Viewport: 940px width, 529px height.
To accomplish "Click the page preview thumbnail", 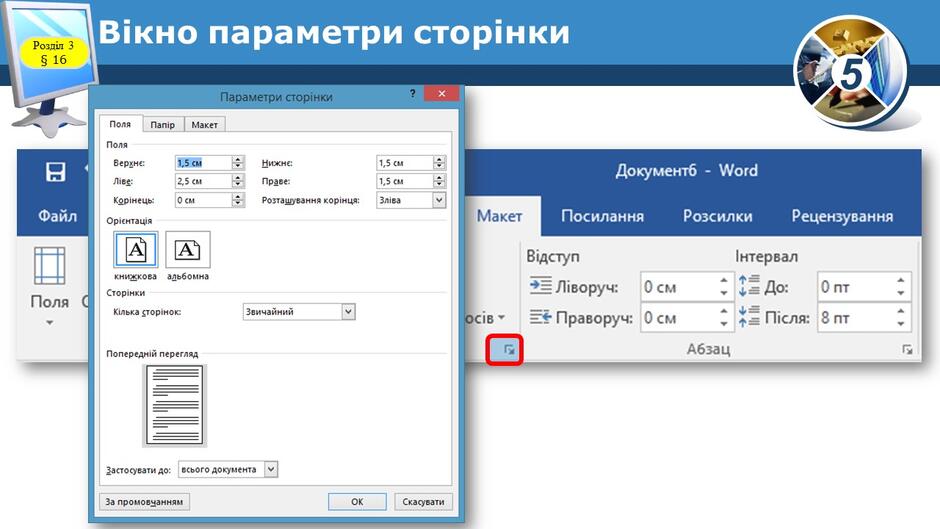I will click(x=174, y=405).
